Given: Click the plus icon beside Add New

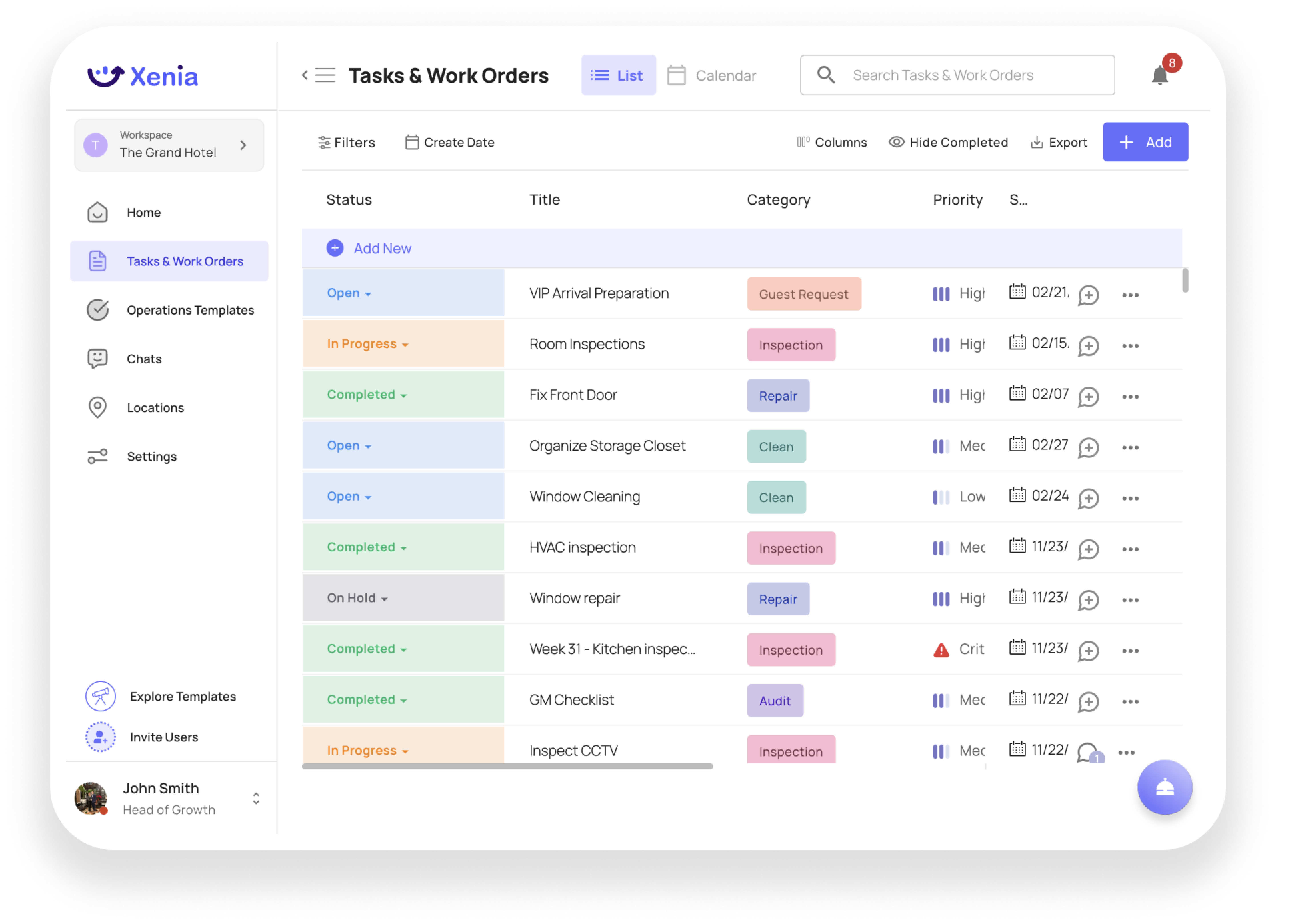Looking at the screenshot, I should click(x=335, y=248).
